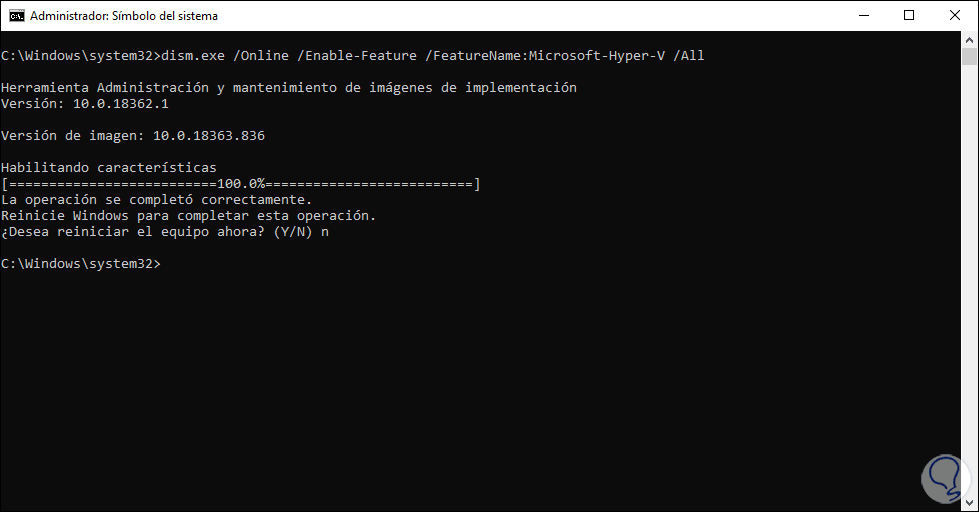Screen dimensions: 979x512
Task: Click the 'Reinicie Windows para completar' line
Action: 189,216
